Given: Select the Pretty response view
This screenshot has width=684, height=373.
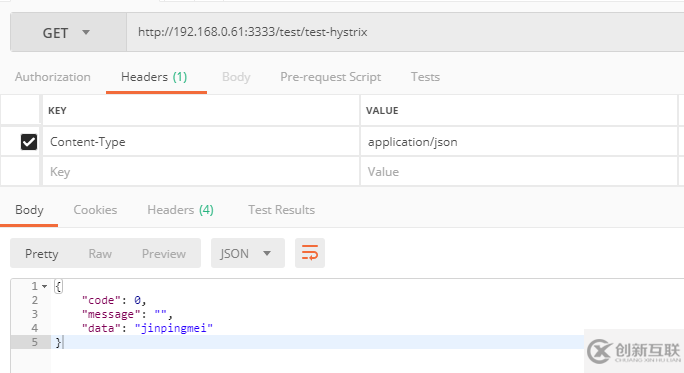Looking at the screenshot, I should (41, 253).
